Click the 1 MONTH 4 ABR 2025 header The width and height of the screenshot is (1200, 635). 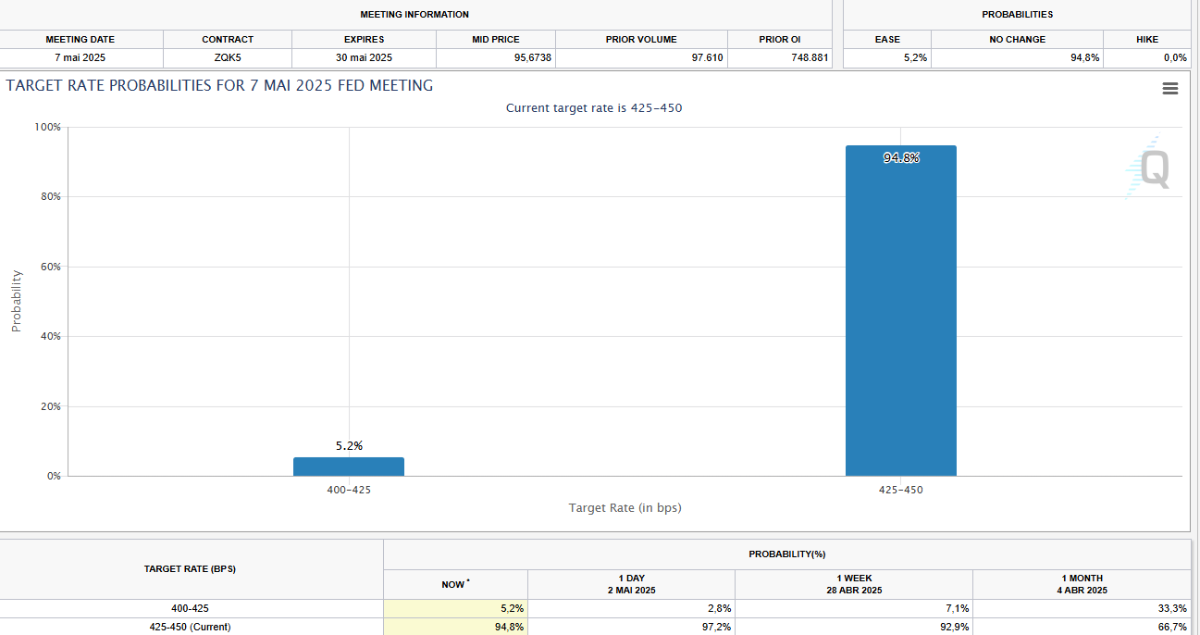[x=1082, y=584]
